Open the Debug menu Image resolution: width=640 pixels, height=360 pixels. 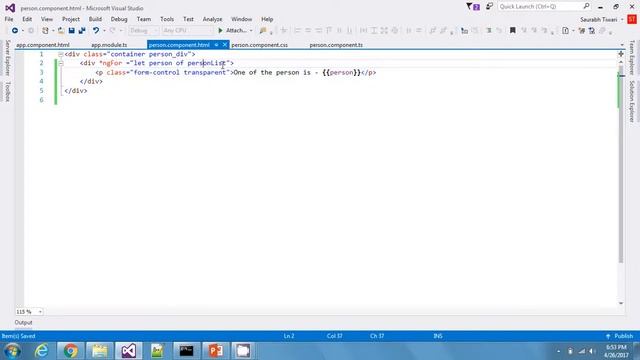click(119, 19)
